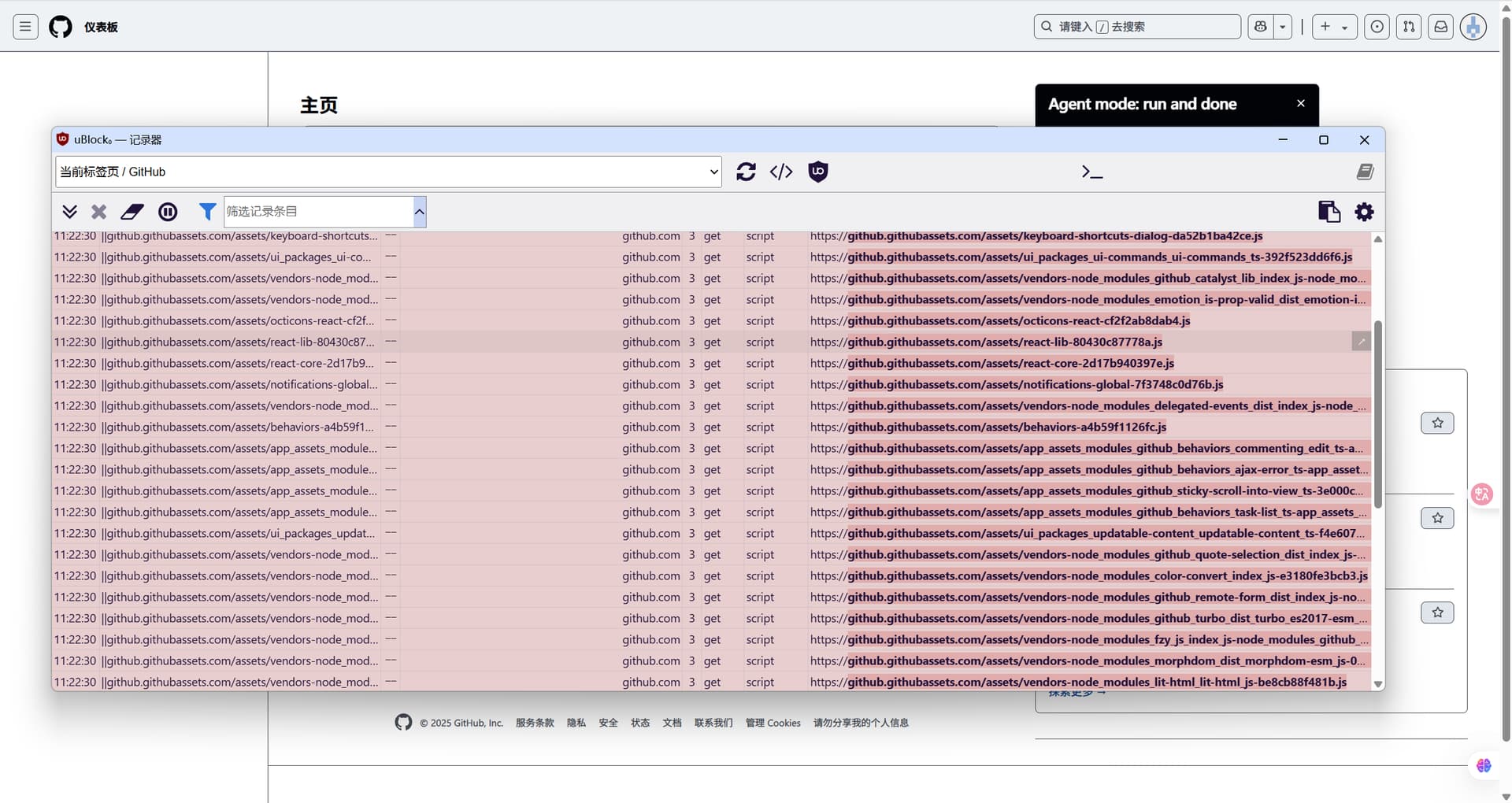Click the X icon to clear the logger

(98, 212)
